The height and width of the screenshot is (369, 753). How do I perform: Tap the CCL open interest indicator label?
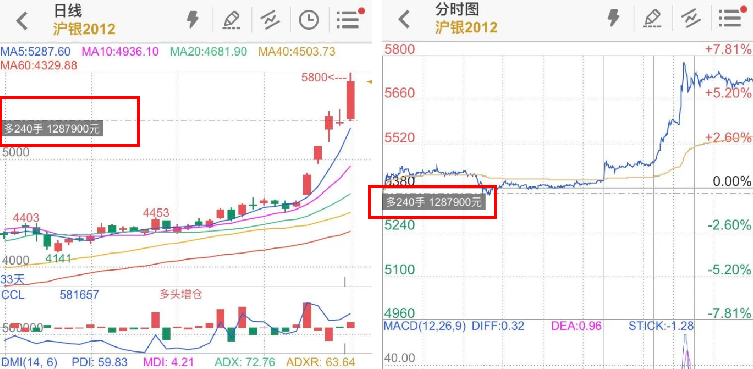[x=12, y=295]
